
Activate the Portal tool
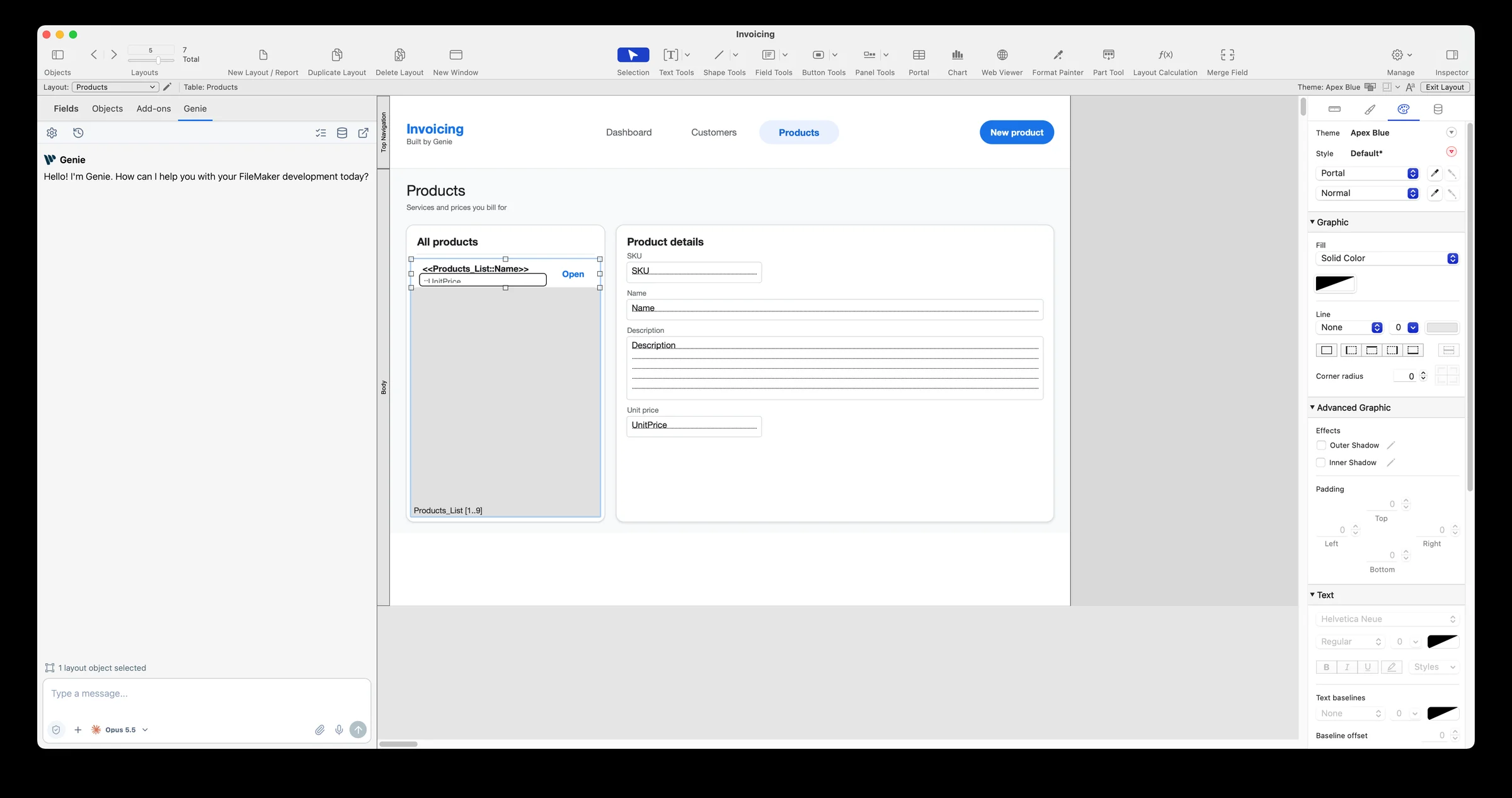tap(919, 55)
